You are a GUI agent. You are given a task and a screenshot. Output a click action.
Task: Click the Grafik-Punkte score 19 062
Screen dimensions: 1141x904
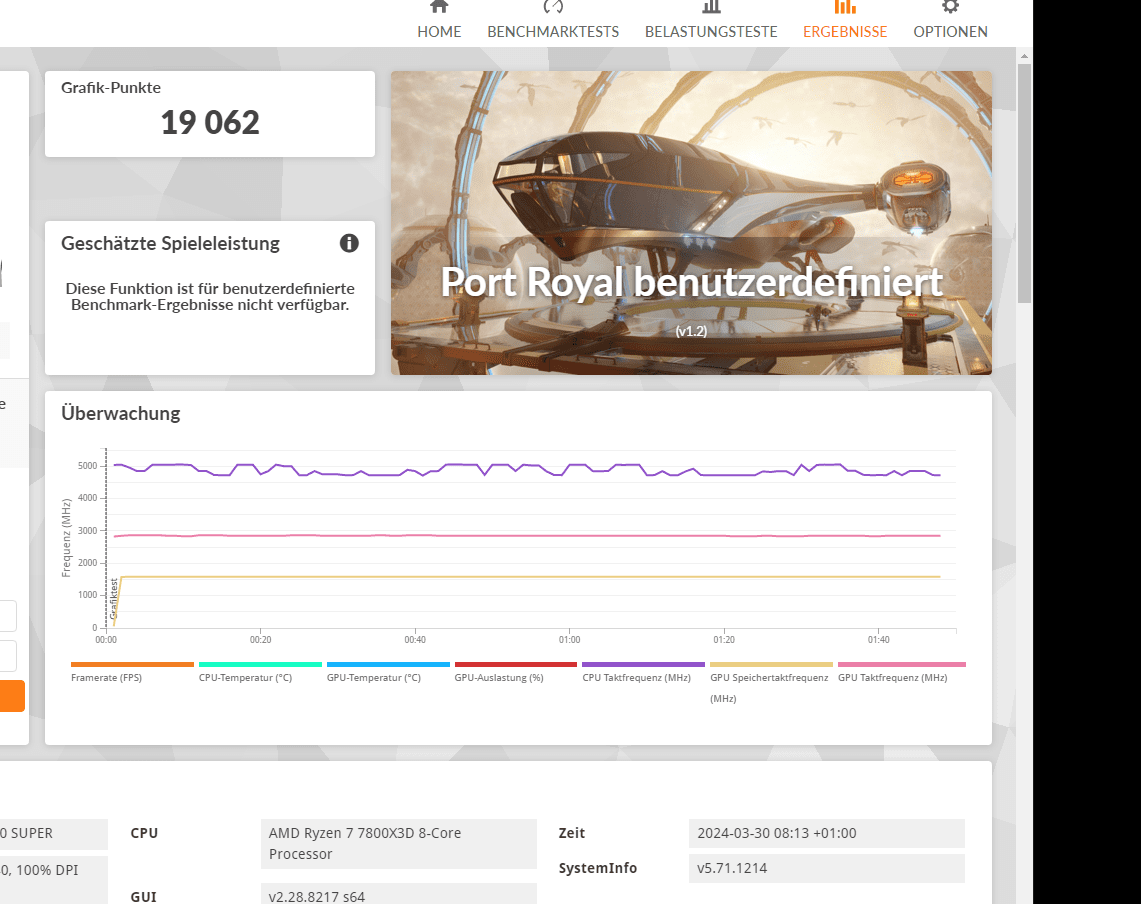tap(210, 122)
